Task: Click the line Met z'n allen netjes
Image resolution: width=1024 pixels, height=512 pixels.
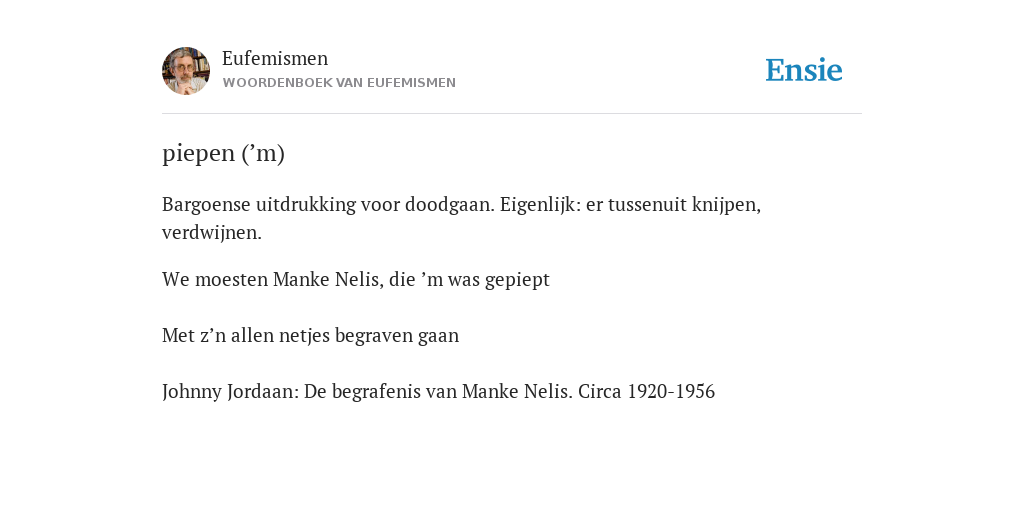Action: 310,336
